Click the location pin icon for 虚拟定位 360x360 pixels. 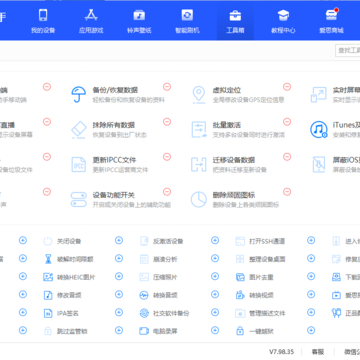click(x=199, y=95)
